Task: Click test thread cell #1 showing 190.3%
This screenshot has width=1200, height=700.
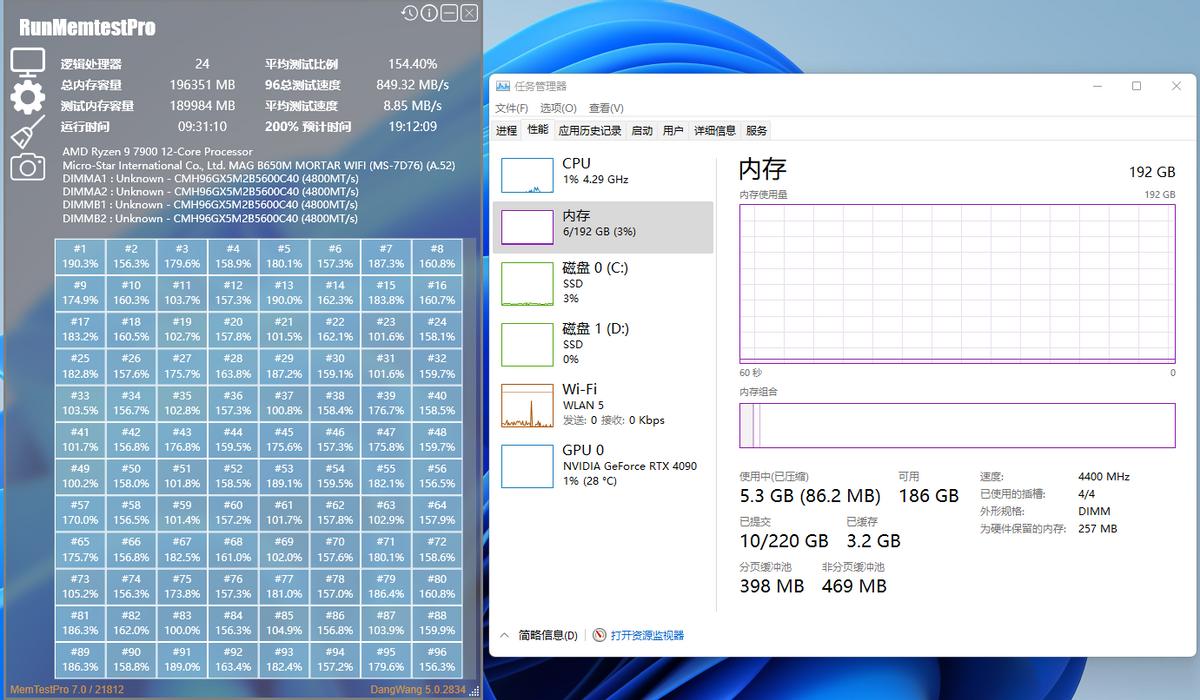Action: pos(81,254)
